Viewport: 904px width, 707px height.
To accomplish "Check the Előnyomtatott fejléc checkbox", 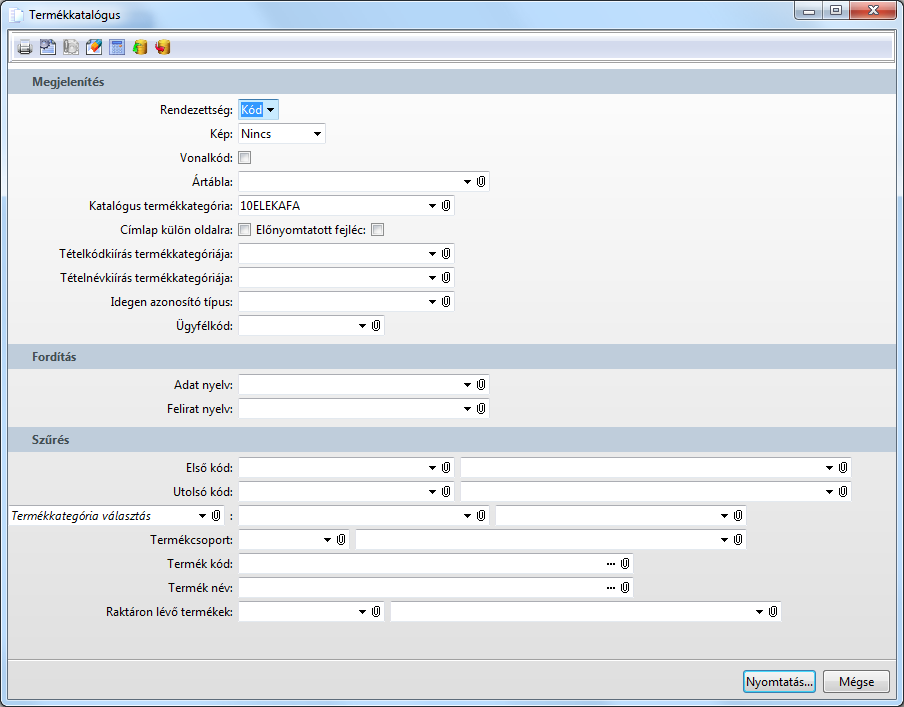I will (377, 230).
